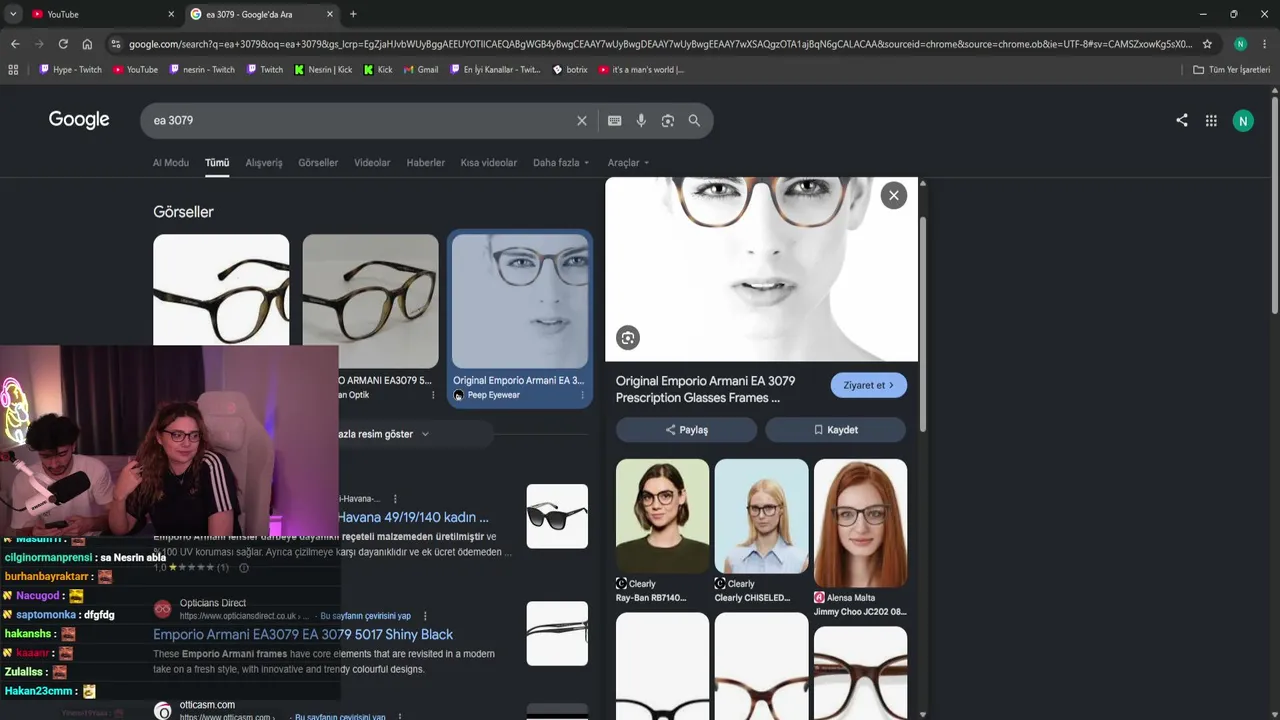Screen dimensions: 1280x720
Task: Open the 'it's a man's world' bookmark
Action: pos(641,70)
